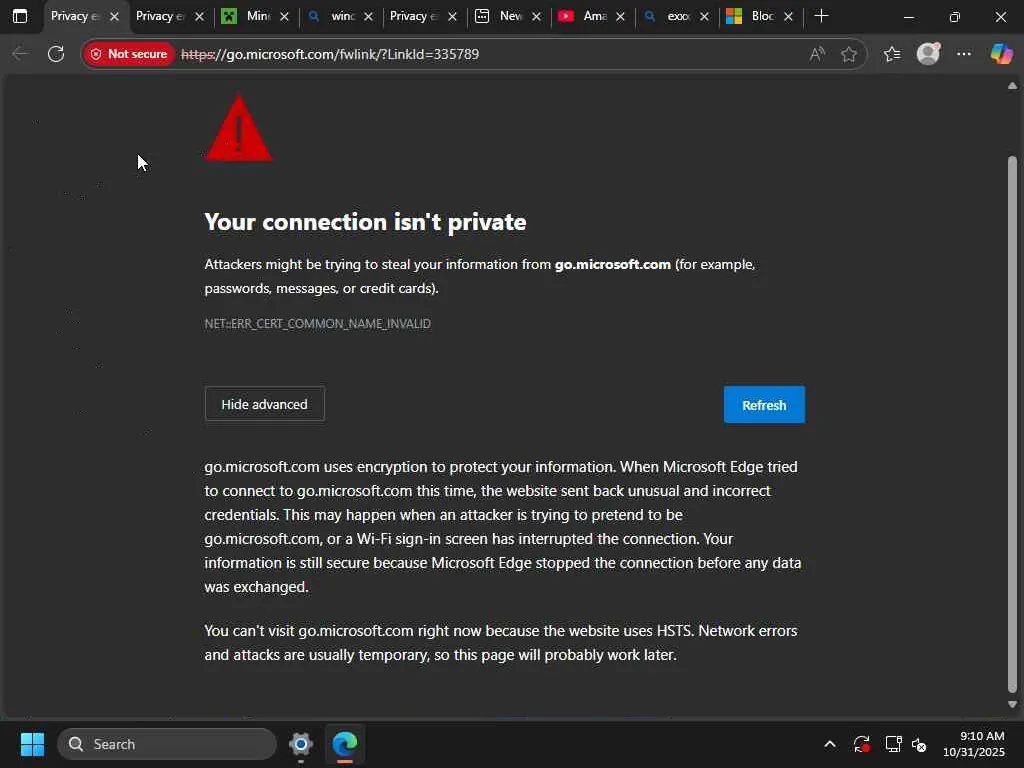Open the Windows Start menu

pyautogui.click(x=32, y=744)
